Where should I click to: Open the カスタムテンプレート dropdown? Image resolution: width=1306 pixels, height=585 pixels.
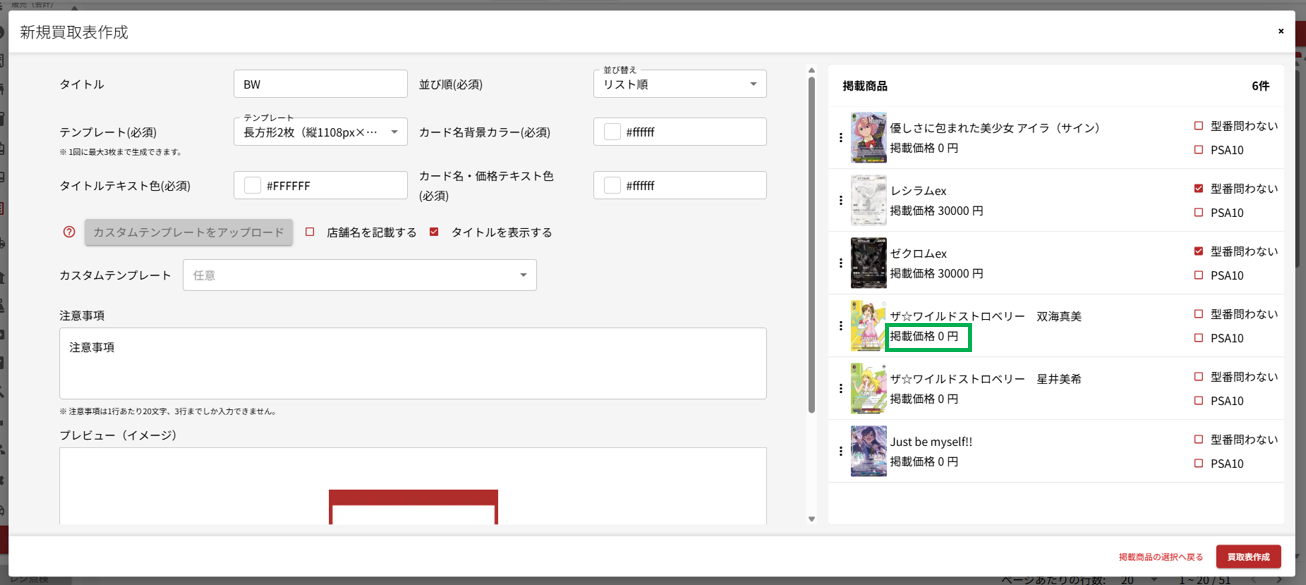359,275
